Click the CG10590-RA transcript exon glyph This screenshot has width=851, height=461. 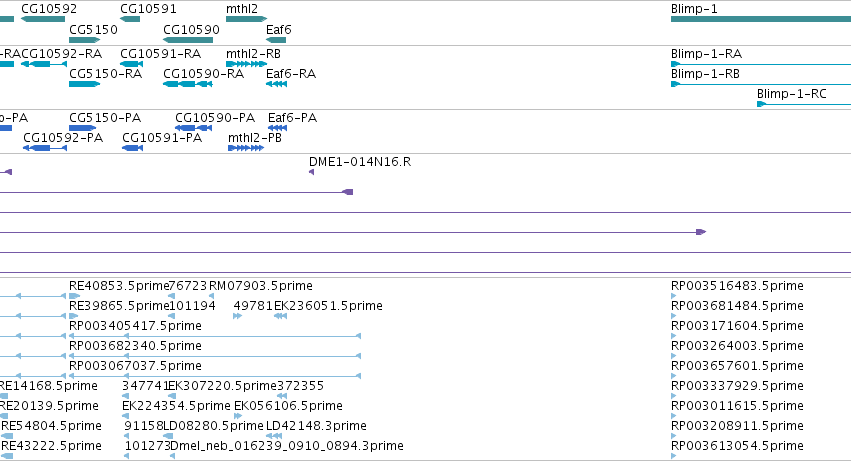point(188,84)
